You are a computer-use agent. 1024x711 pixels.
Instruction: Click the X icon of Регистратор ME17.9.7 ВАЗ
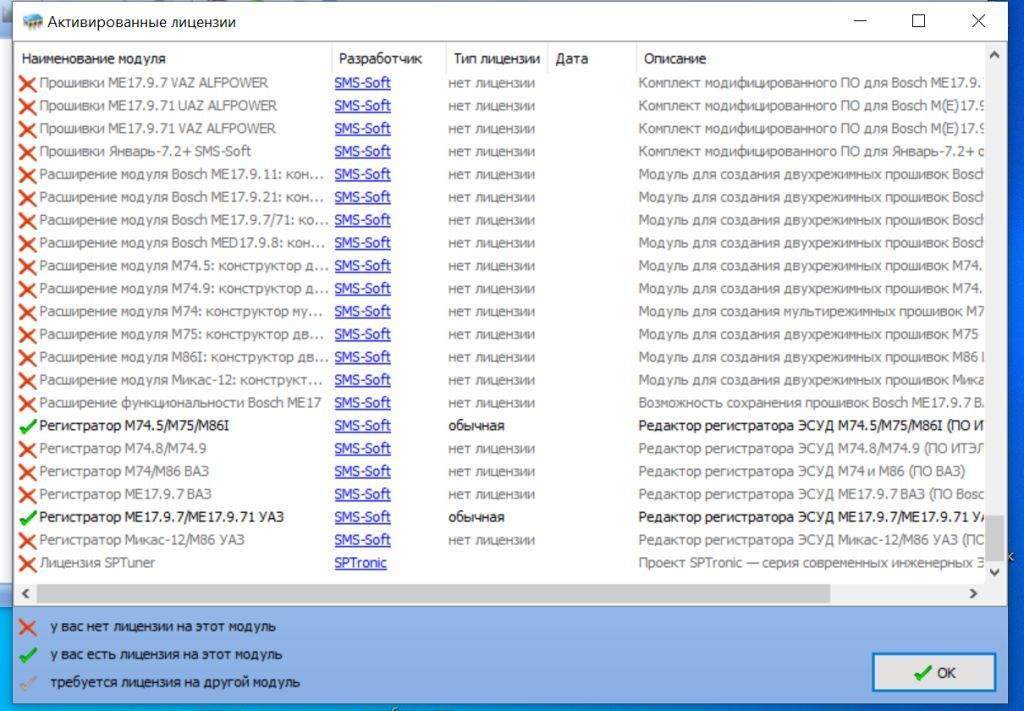click(x=27, y=495)
